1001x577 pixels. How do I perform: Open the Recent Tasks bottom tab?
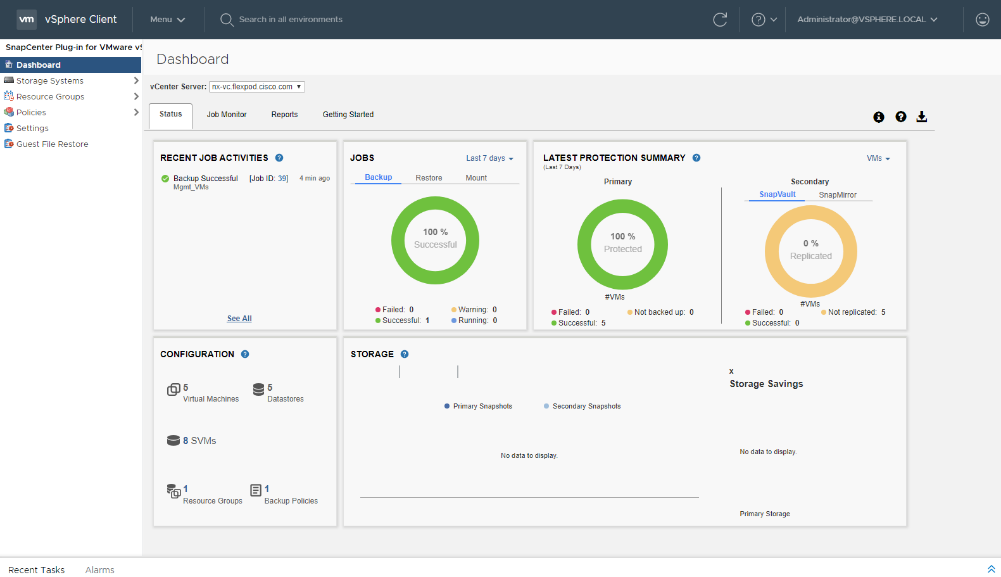pos(36,570)
